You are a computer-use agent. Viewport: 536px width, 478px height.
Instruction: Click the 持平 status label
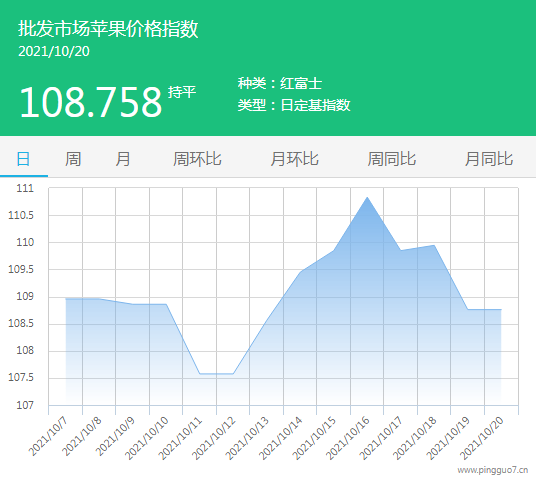tap(182, 92)
